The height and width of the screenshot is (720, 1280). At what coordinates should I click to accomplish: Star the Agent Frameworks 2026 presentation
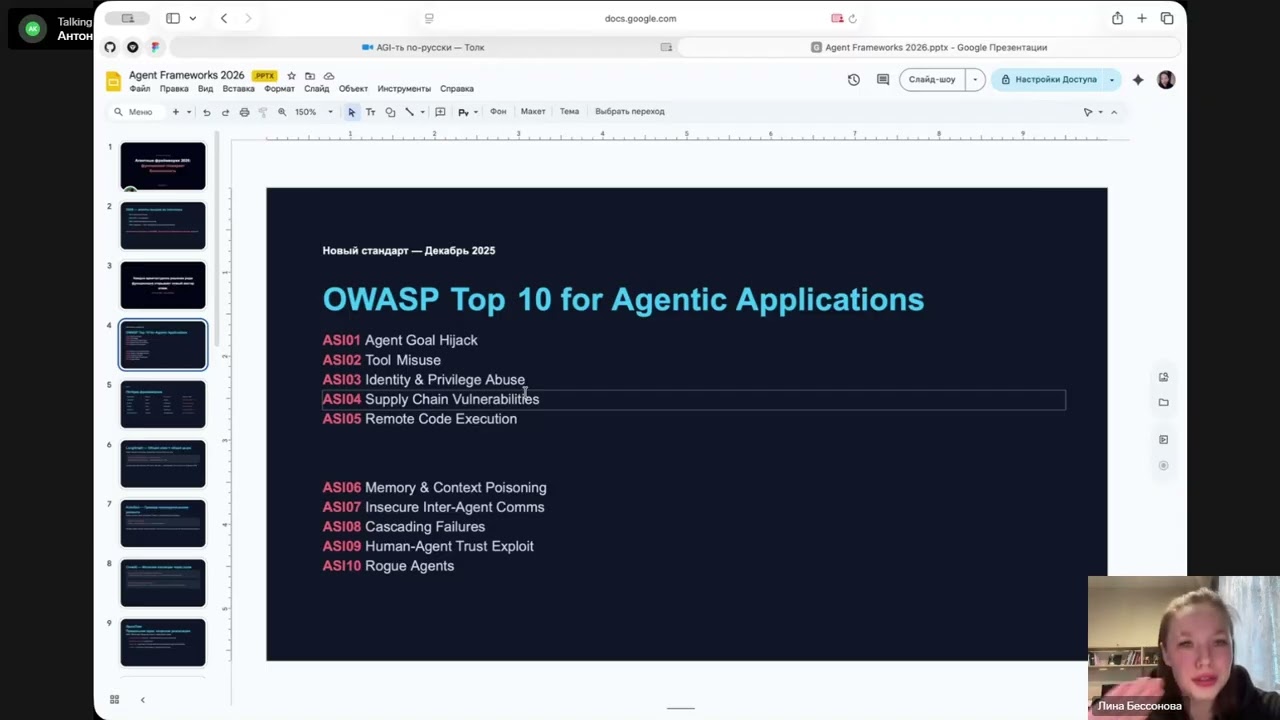coord(291,76)
